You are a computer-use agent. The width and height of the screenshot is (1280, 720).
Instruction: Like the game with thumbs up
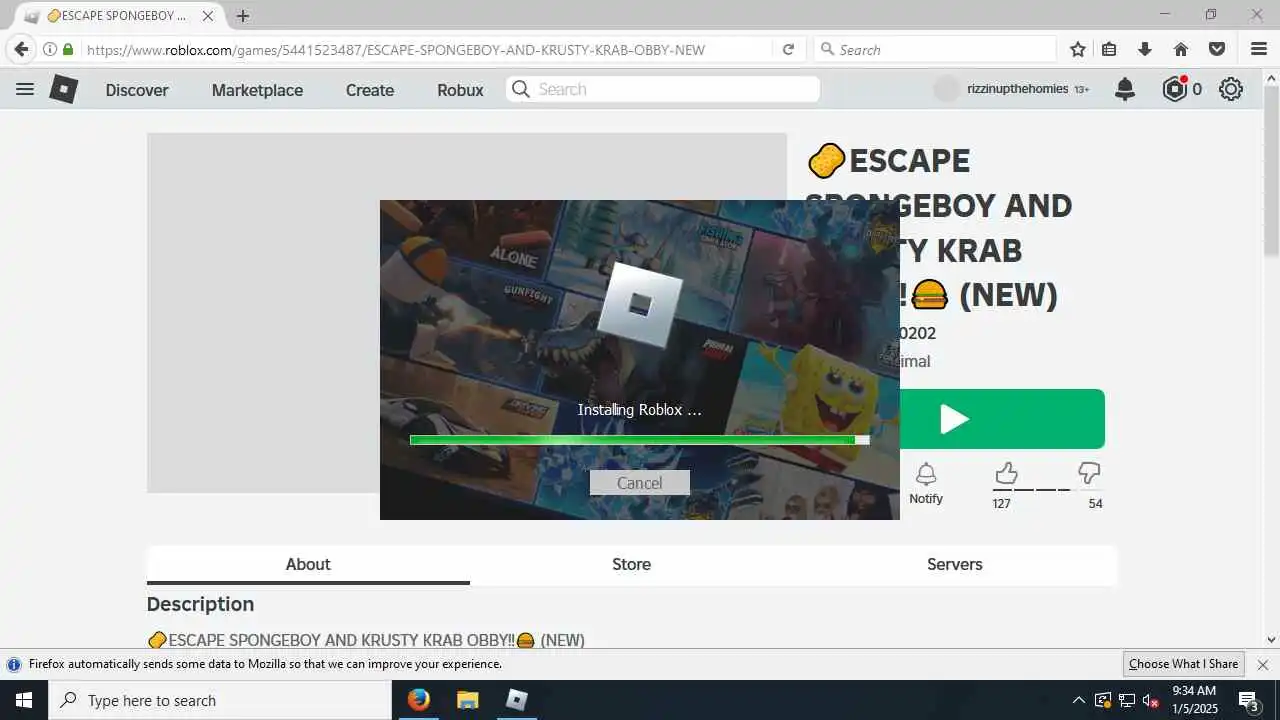(1006, 472)
